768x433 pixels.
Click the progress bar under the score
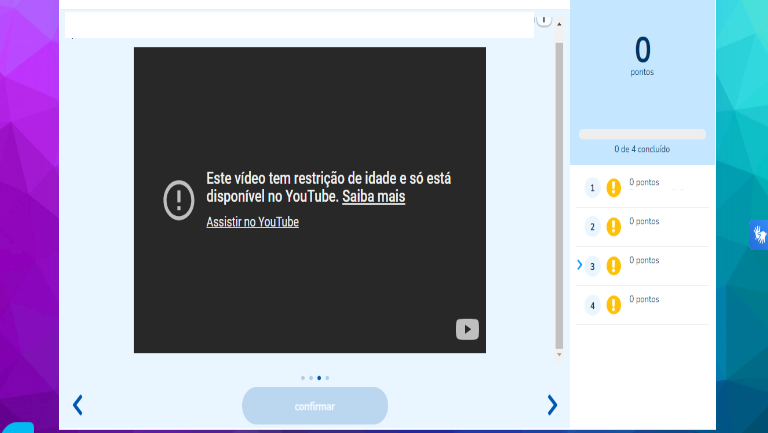(642, 134)
